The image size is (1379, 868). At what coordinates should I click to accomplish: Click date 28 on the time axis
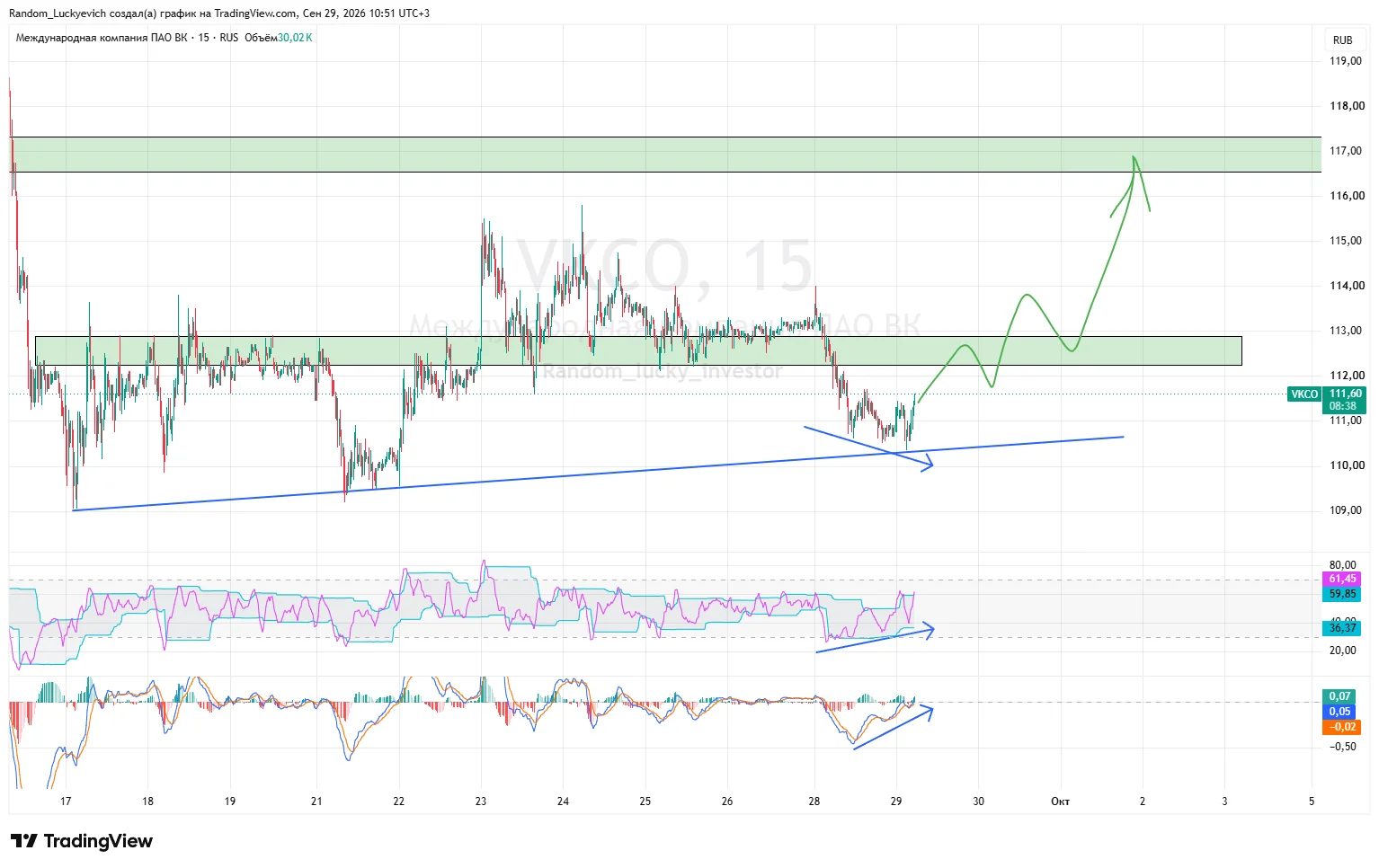pos(814,802)
